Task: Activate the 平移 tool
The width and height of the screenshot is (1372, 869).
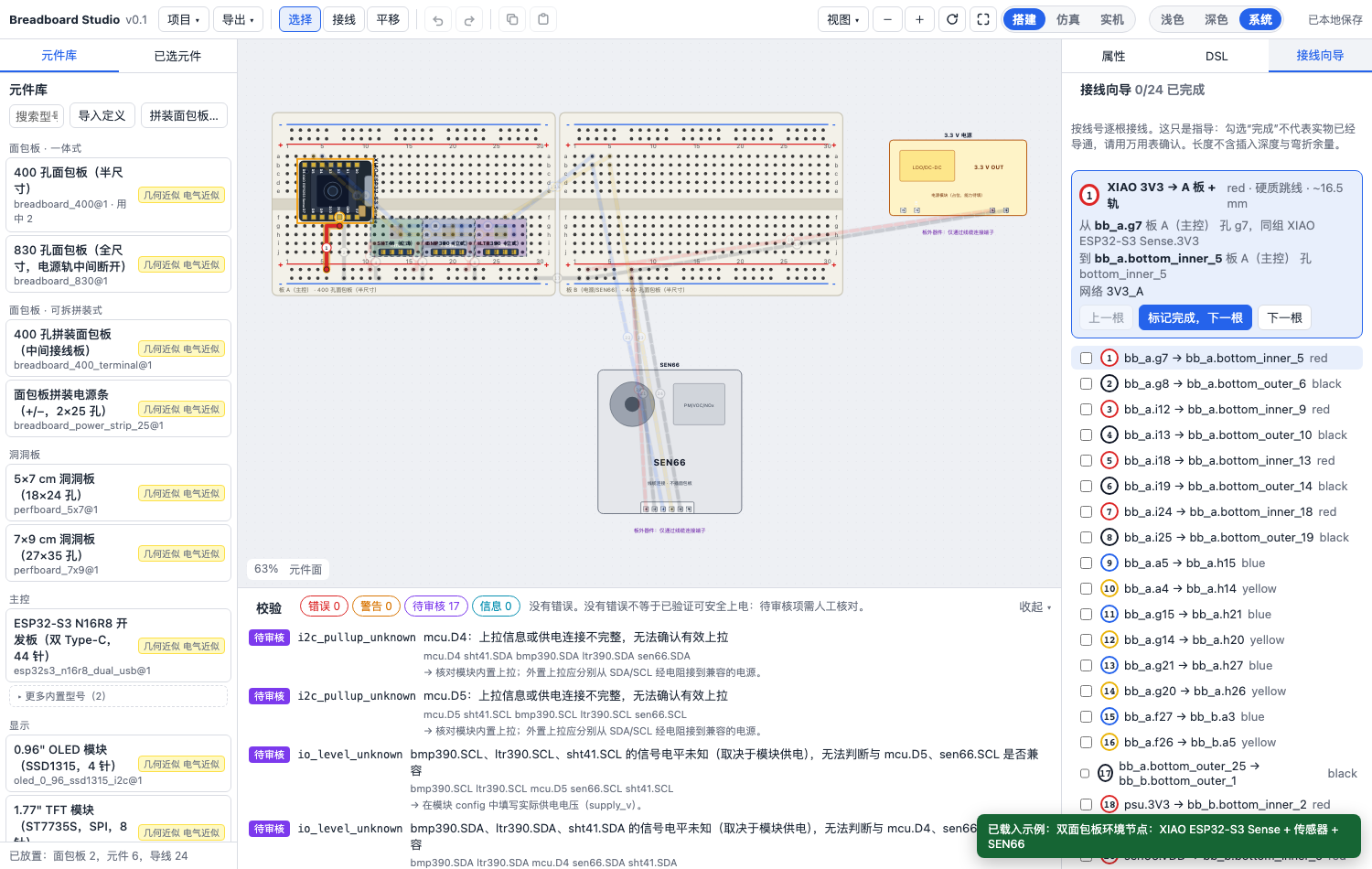Action: click(x=388, y=19)
